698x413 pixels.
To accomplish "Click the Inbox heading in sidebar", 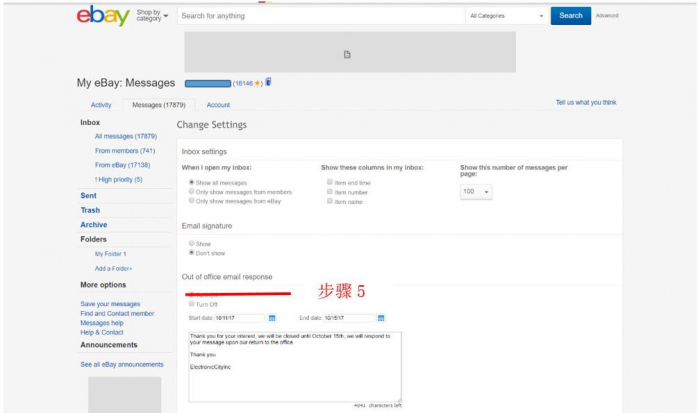I will pos(90,122).
